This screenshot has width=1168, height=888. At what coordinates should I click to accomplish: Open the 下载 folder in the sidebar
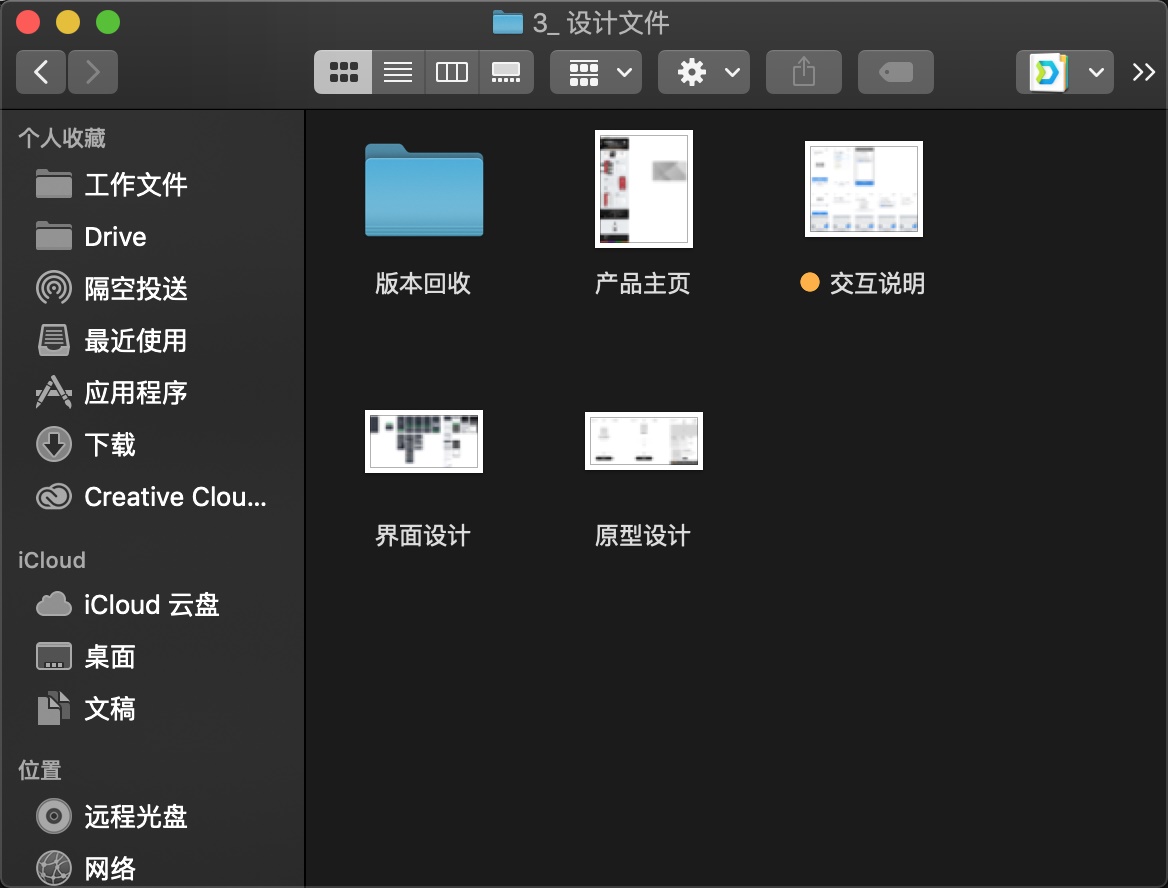click(x=108, y=444)
